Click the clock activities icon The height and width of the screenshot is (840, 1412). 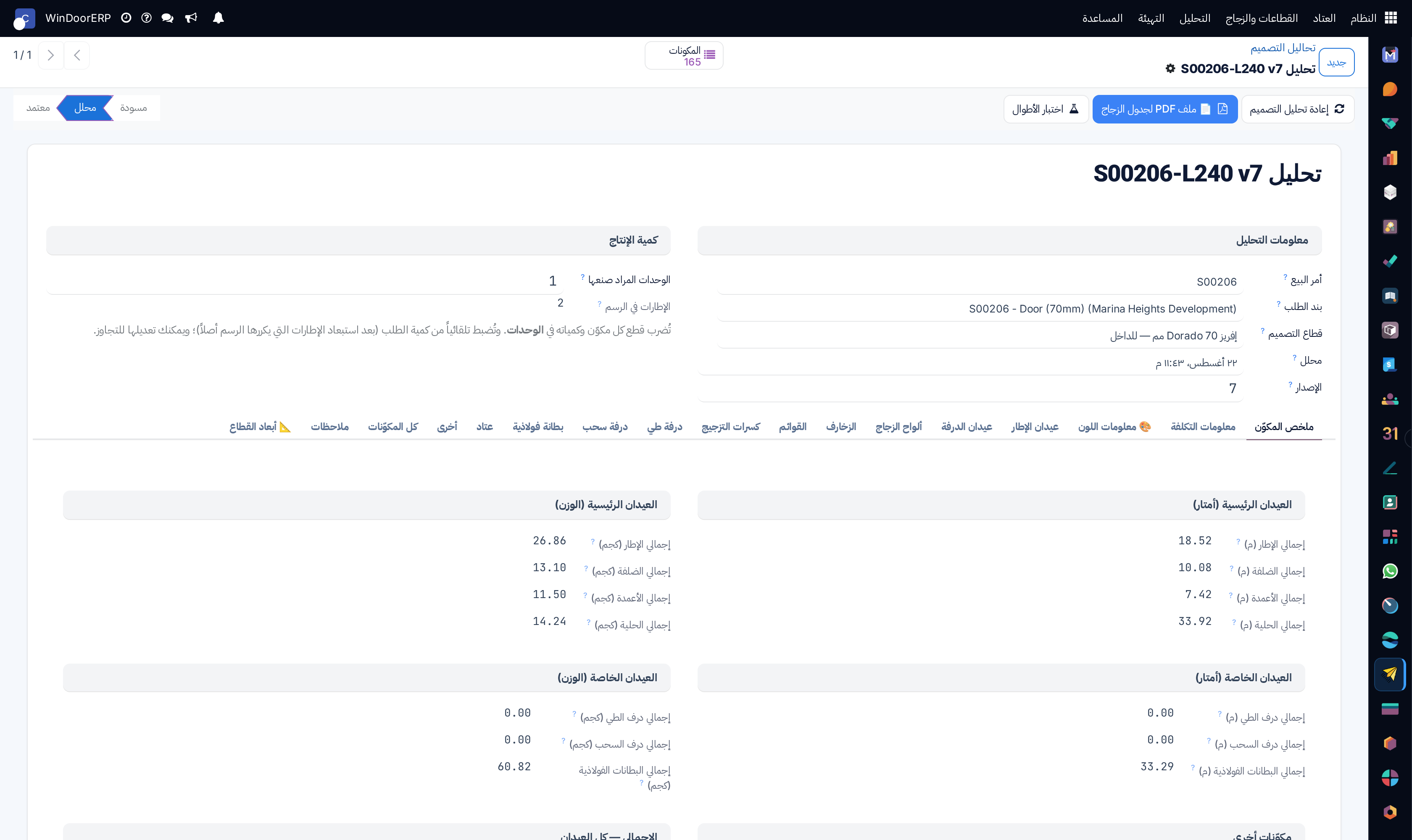[x=126, y=18]
